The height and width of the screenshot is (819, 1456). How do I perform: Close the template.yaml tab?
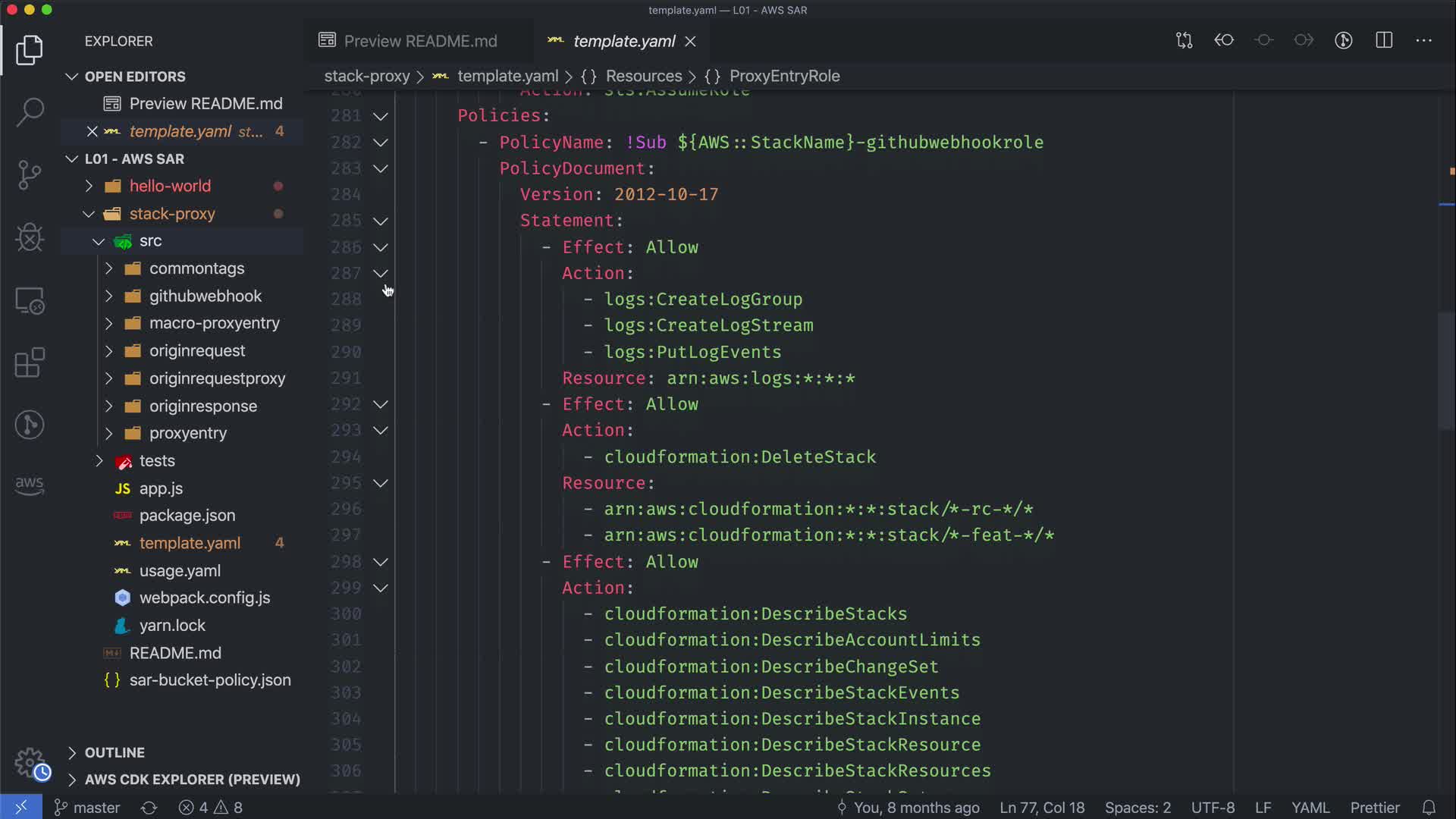pyautogui.click(x=690, y=41)
